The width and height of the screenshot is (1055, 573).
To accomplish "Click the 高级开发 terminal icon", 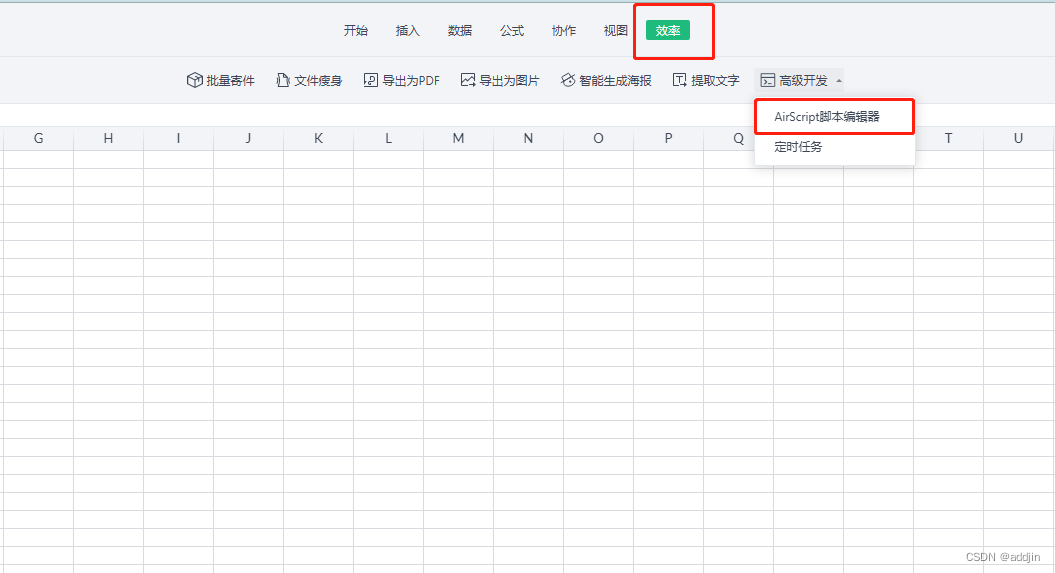I will (768, 80).
